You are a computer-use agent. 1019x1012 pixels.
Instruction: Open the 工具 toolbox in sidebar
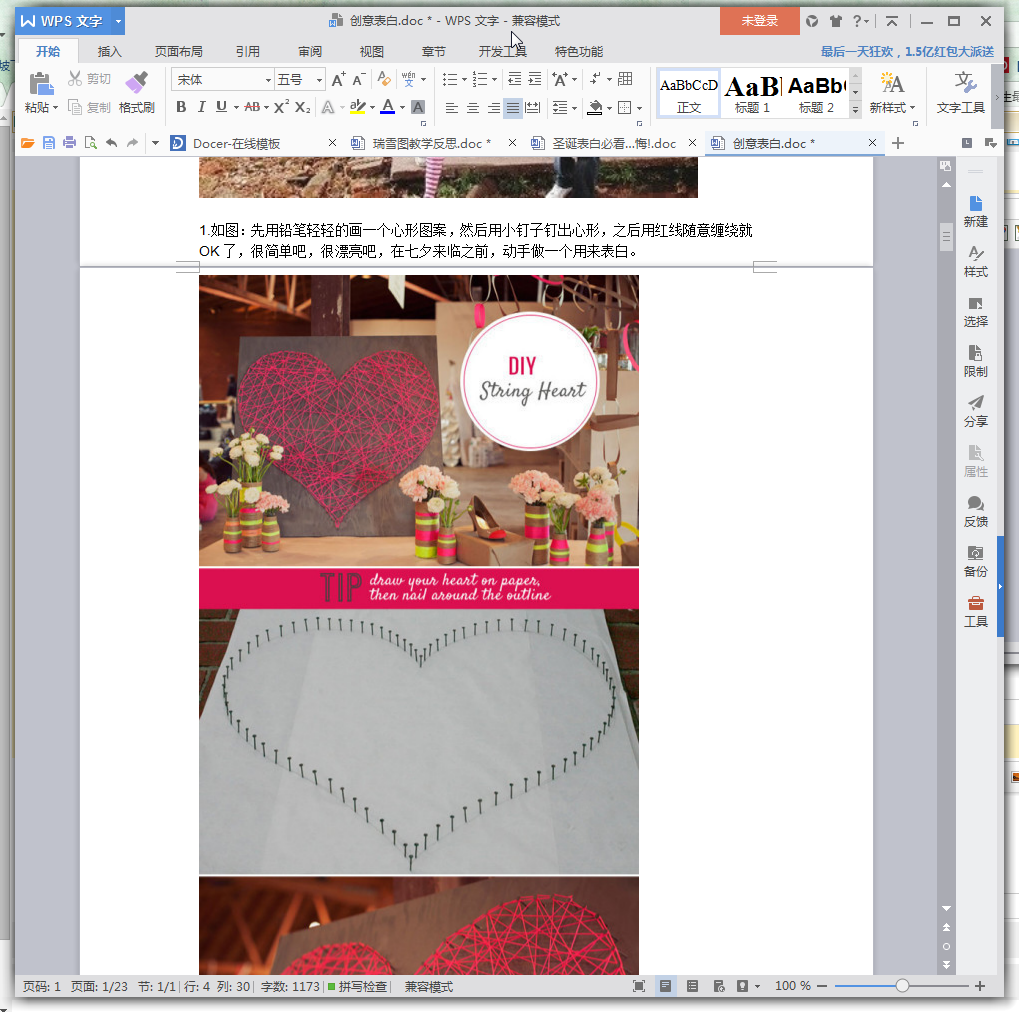tap(975, 612)
